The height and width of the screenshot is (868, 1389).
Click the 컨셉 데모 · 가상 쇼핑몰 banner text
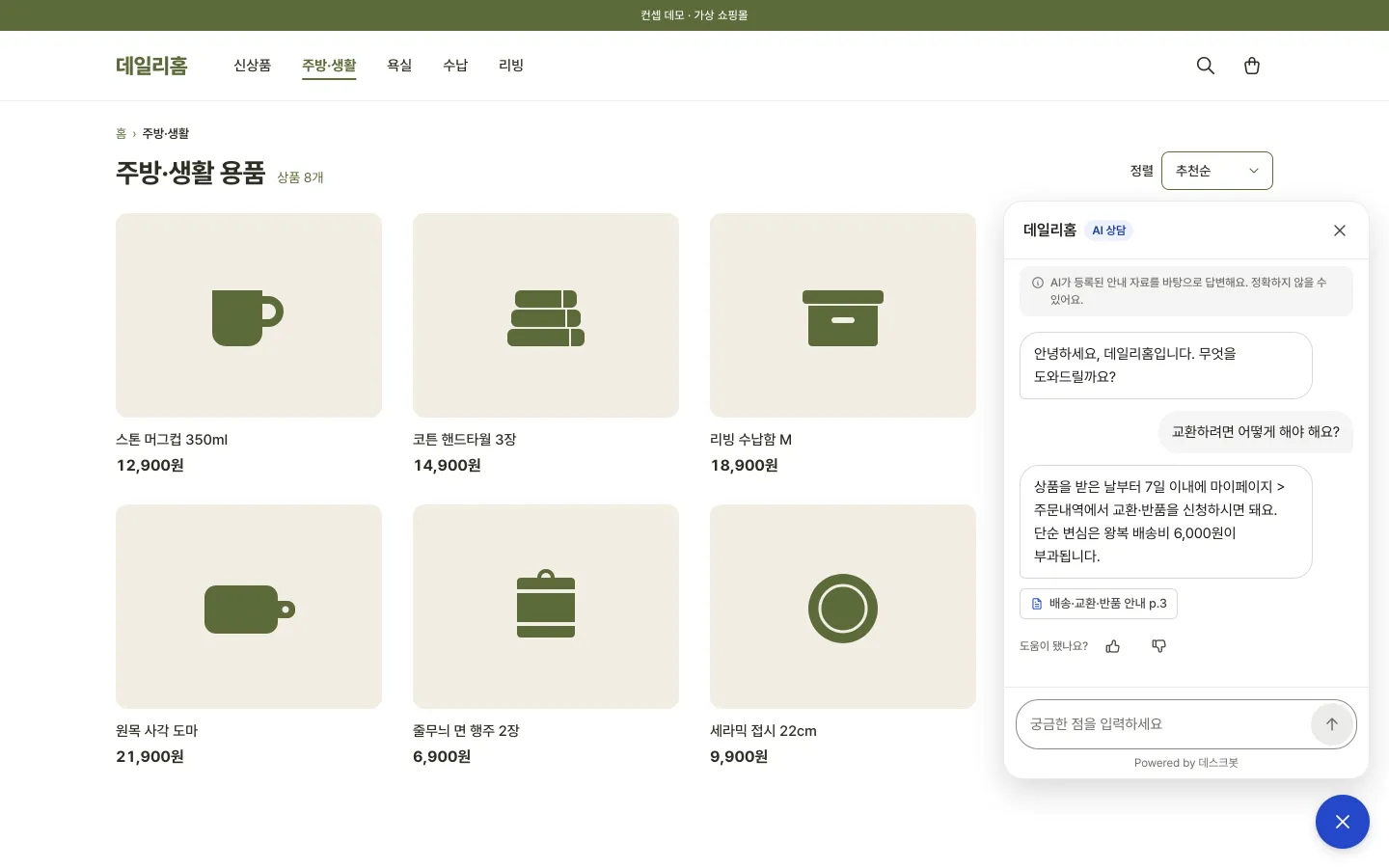694,15
